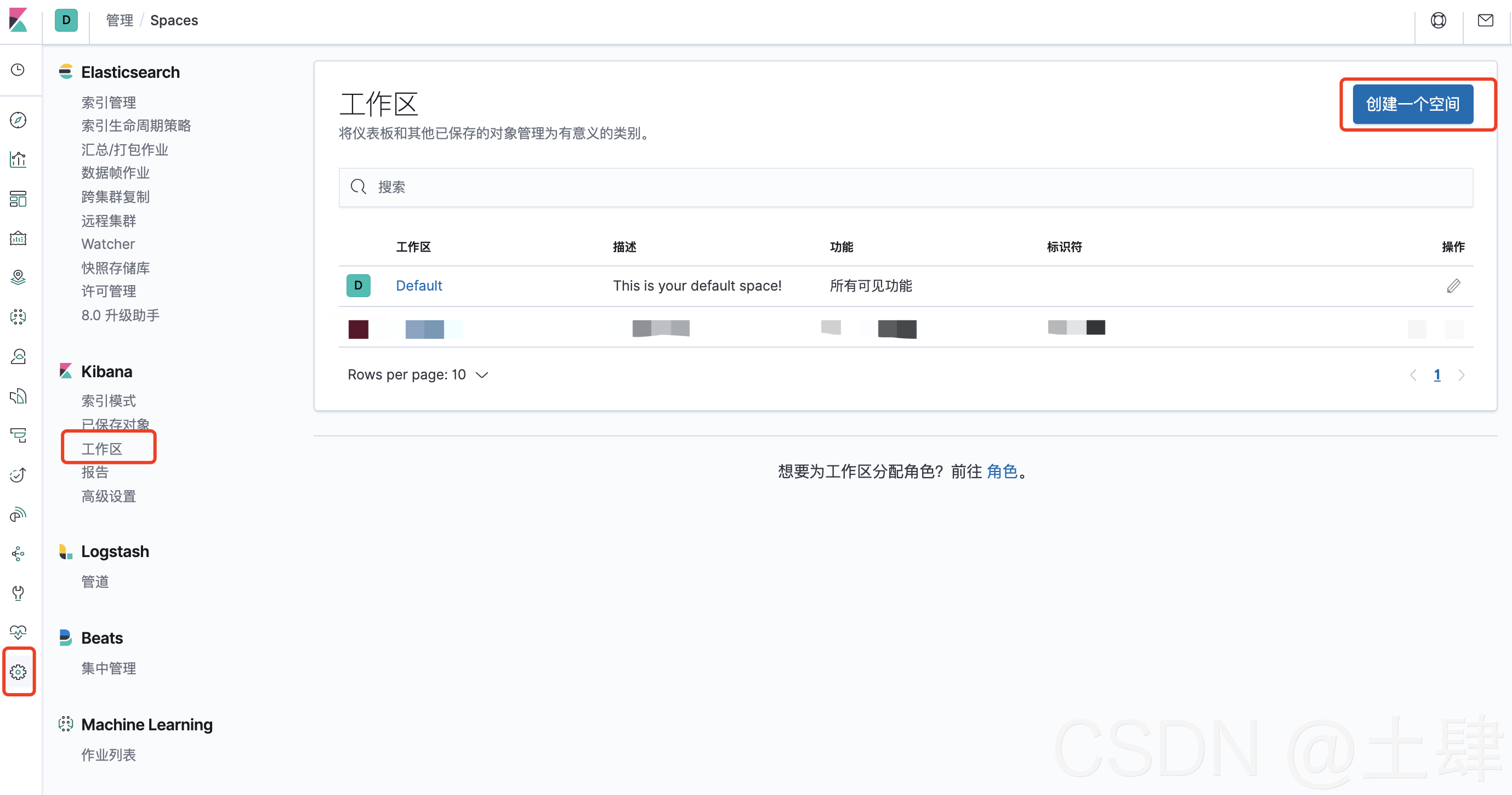The width and height of the screenshot is (1512, 795).
Task: Open 作业列表 under Machine Learning
Action: pyautogui.click(x=109, y=754)
